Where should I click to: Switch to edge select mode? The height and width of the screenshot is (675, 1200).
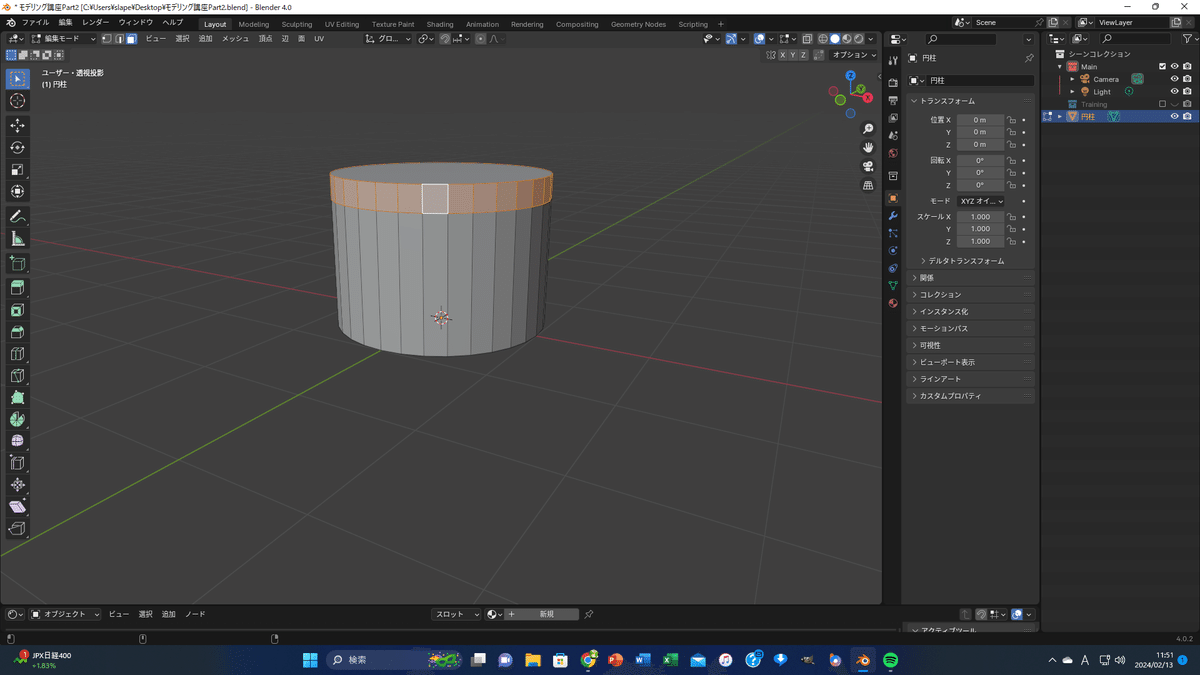coord(119,39)
